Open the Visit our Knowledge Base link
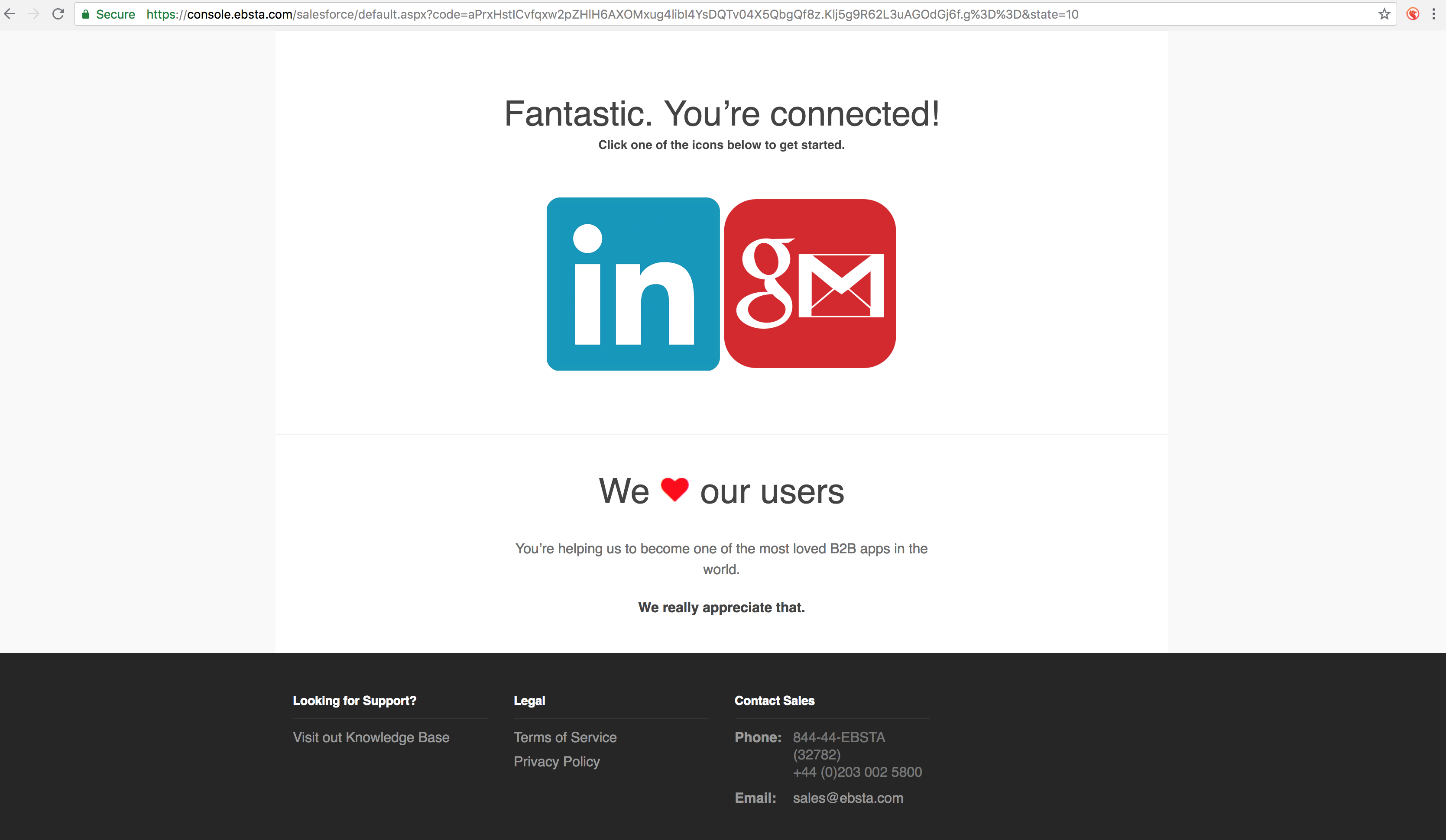Viewport: 1446px width, 840px height. (371, 737)
